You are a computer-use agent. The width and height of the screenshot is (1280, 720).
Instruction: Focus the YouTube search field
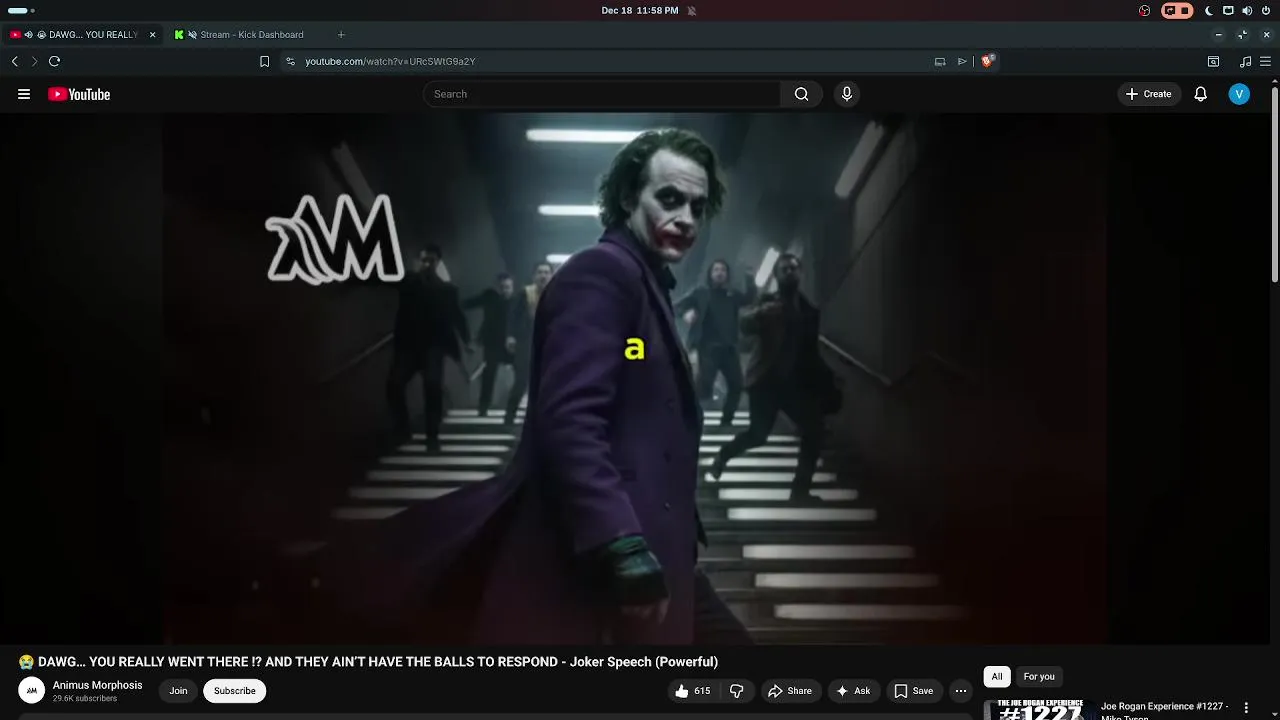(602, 94)
